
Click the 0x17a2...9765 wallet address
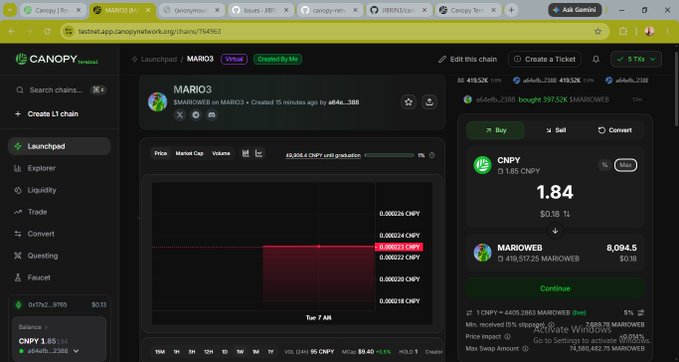pyautogui.click(x=48, y=305)
